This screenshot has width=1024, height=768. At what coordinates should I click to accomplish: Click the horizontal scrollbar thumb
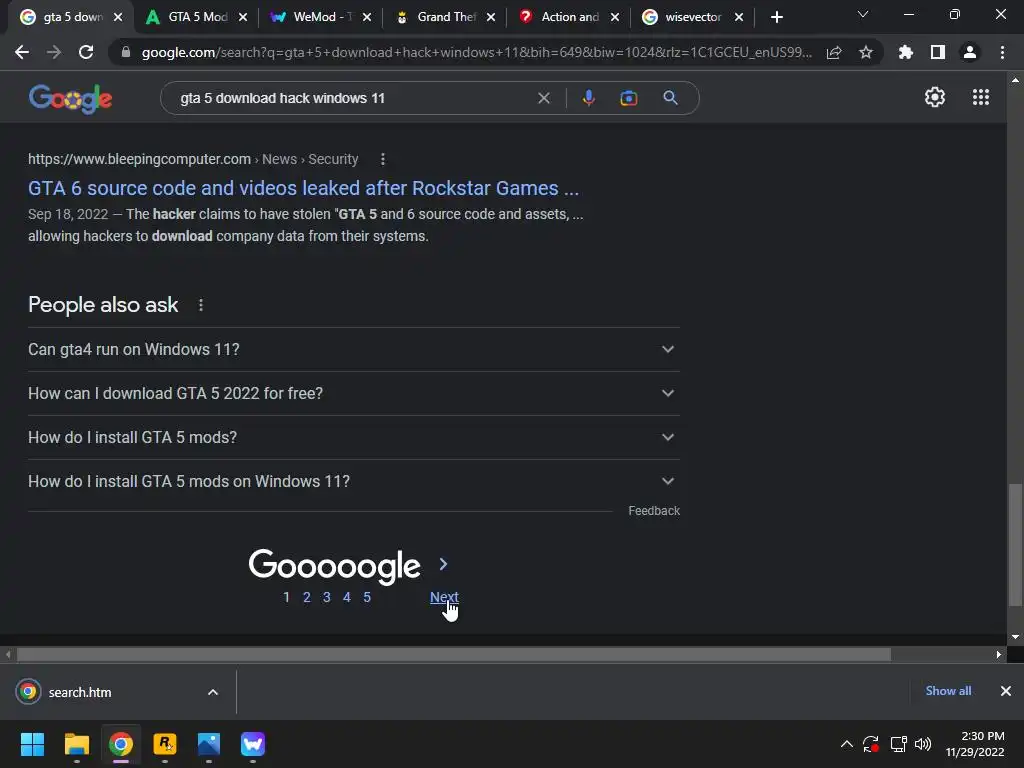click(x=454, y=654)
